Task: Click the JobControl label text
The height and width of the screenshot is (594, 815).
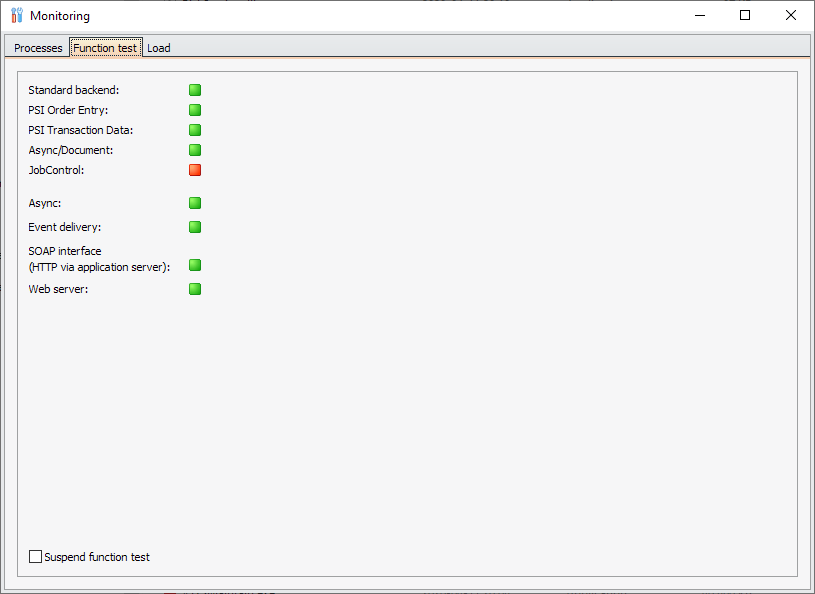Action: click(56, 170)
